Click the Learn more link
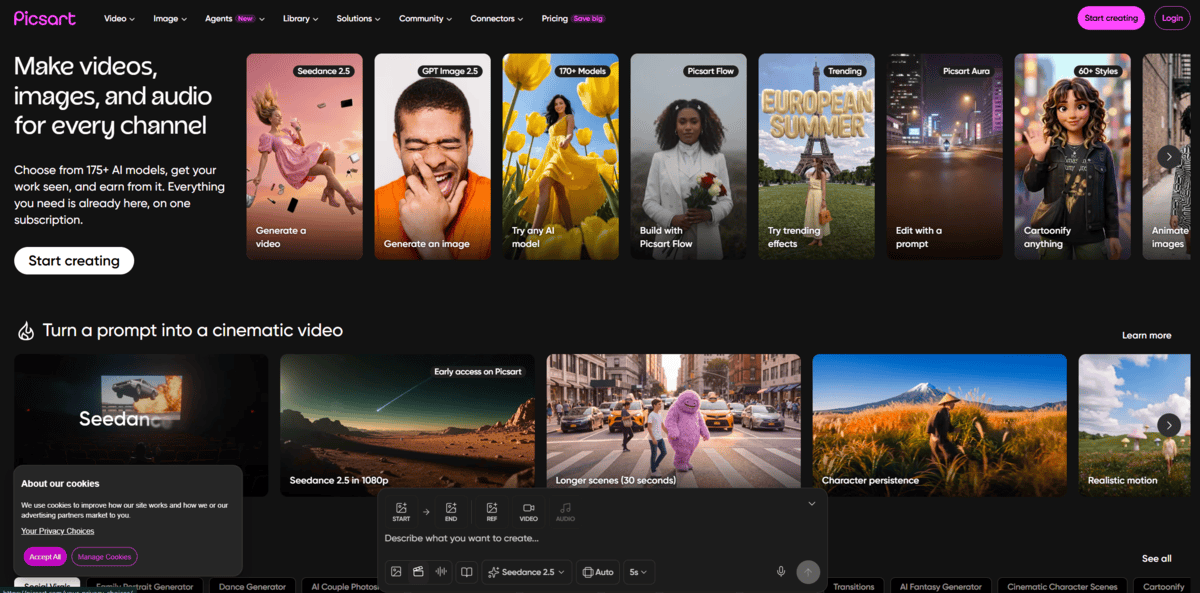 tap(1146, 335)
